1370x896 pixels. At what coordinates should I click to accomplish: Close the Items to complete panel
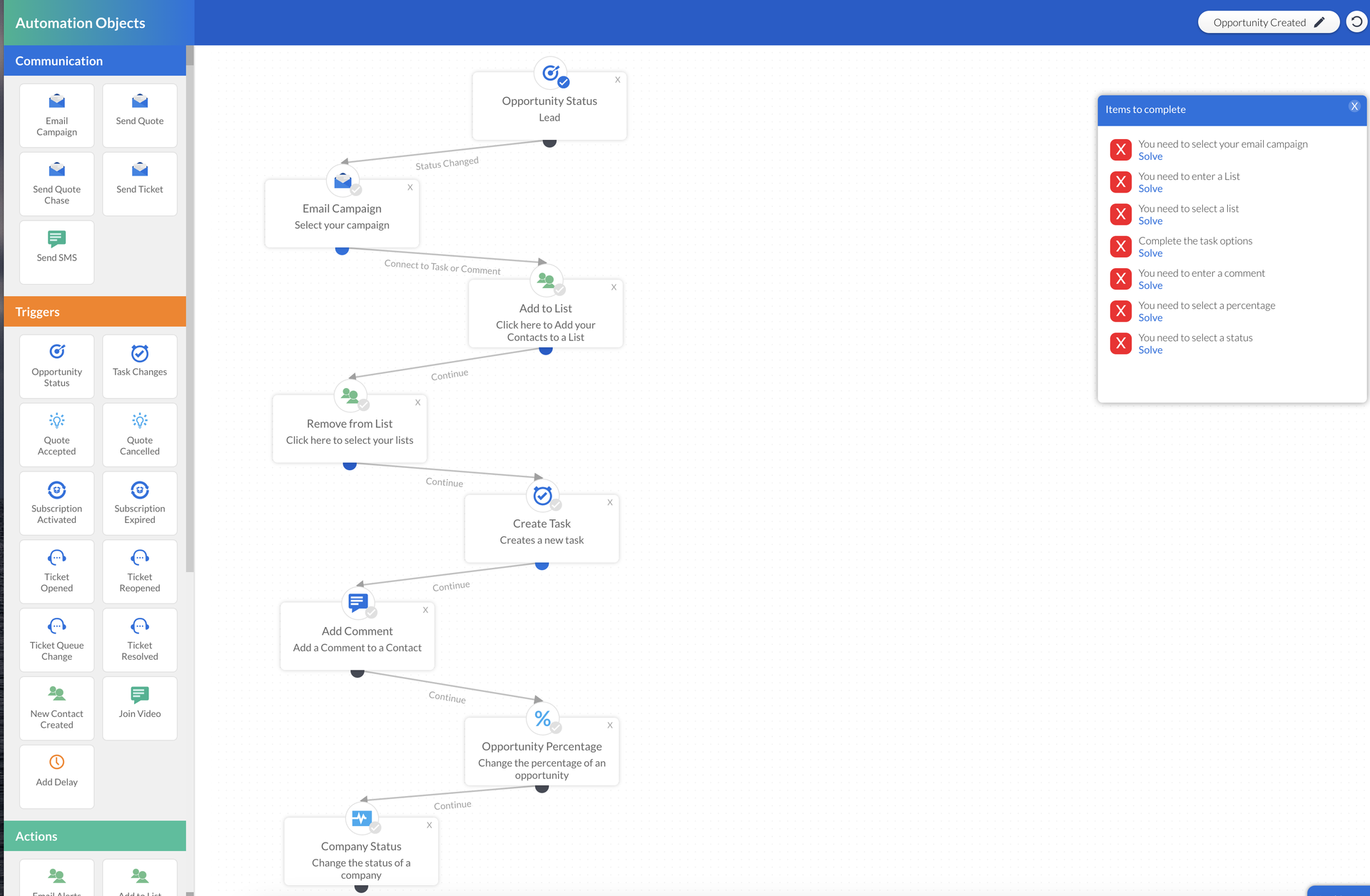1354,106
